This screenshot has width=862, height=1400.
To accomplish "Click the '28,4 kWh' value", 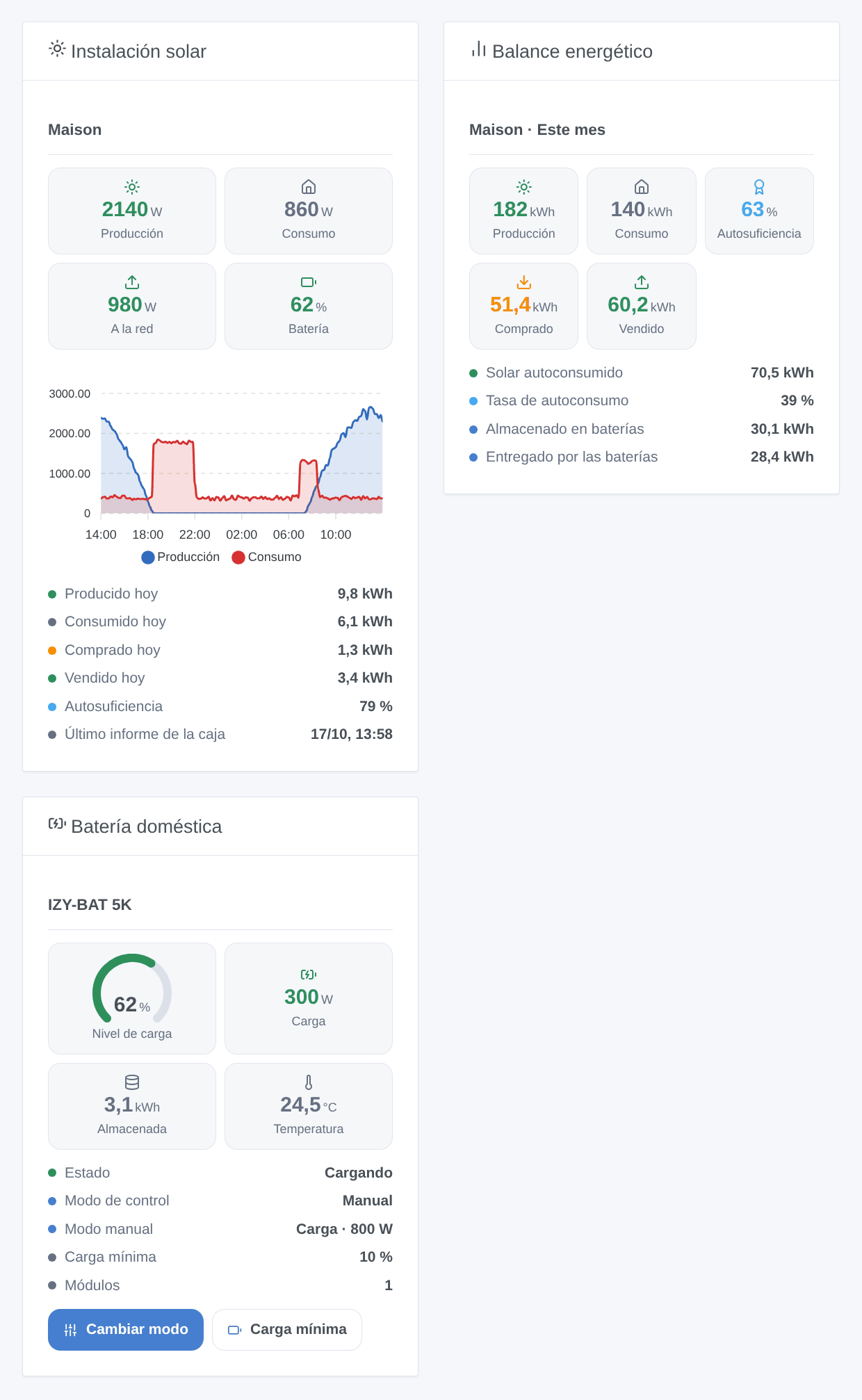I will pyautogui.click(x=782, y=457).
